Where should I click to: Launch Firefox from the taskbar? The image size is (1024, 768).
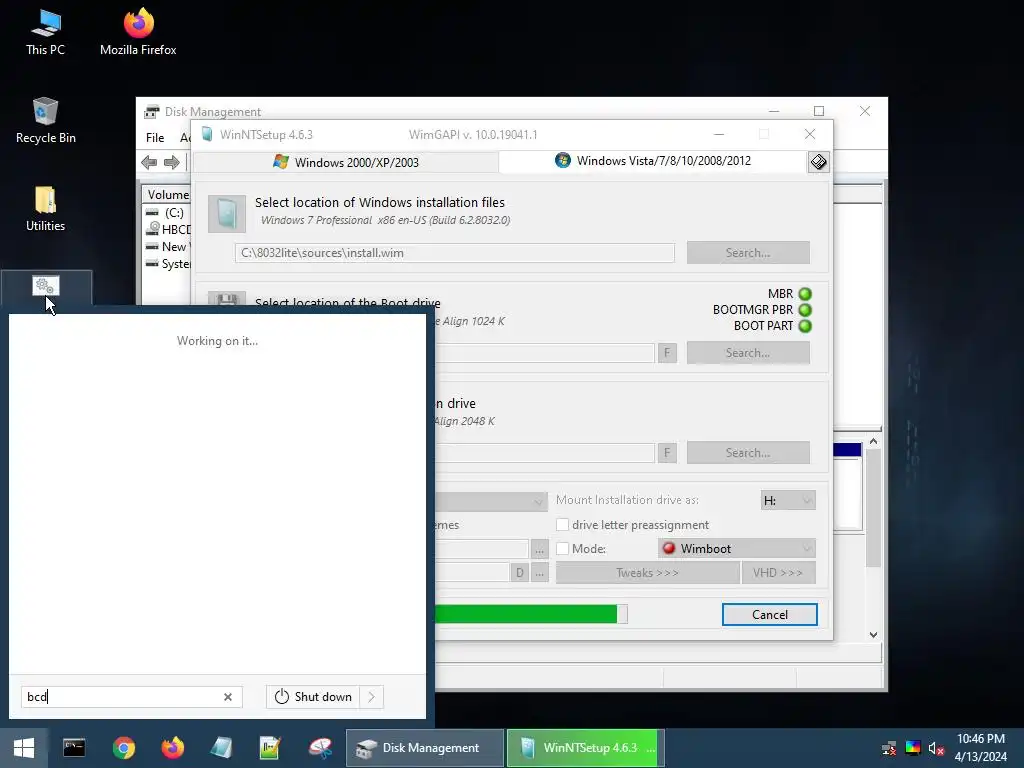[172, 748]
